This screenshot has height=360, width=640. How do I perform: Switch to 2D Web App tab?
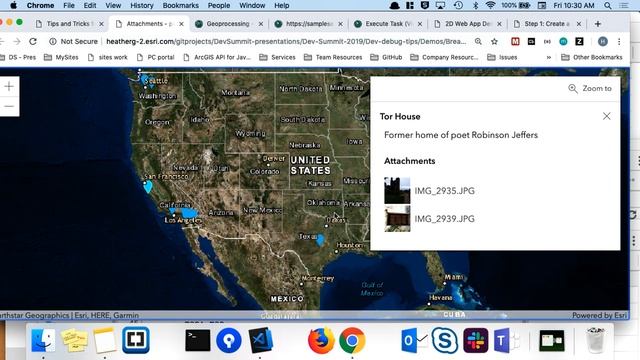click(x=468, y=24)
